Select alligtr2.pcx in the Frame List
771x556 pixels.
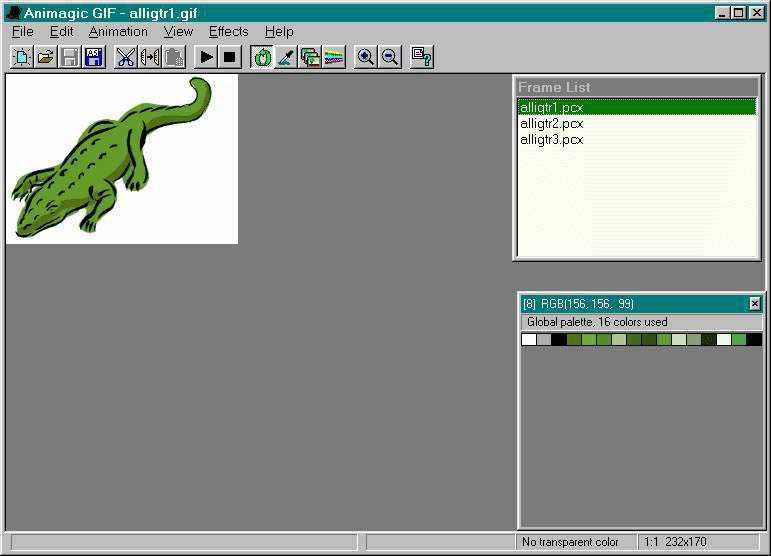click(551, 123)
